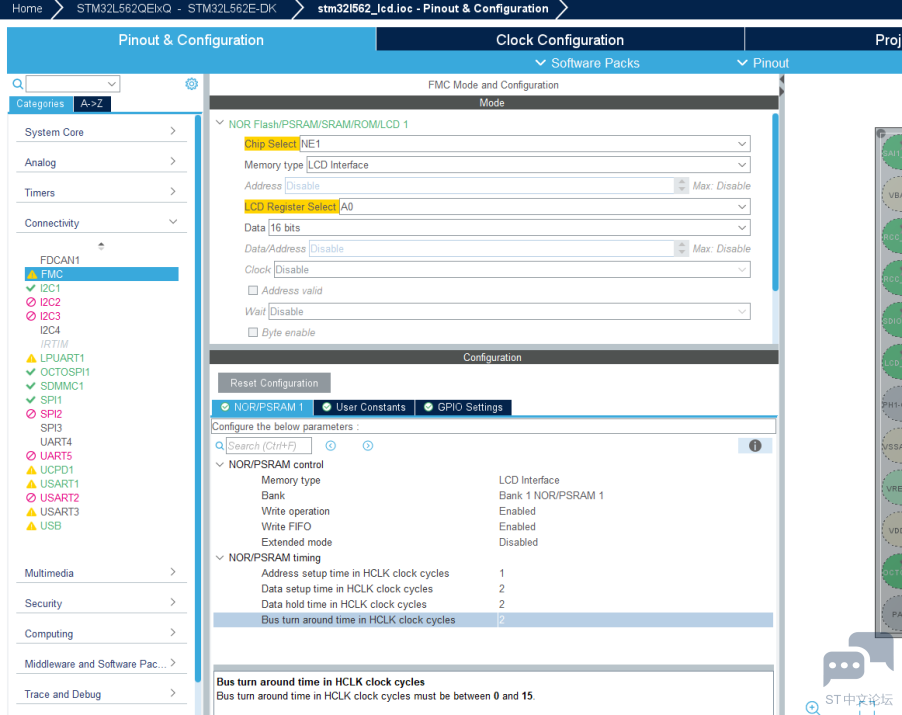Open the NOR/PSRAM 1 tab

[x=262, y=407]
